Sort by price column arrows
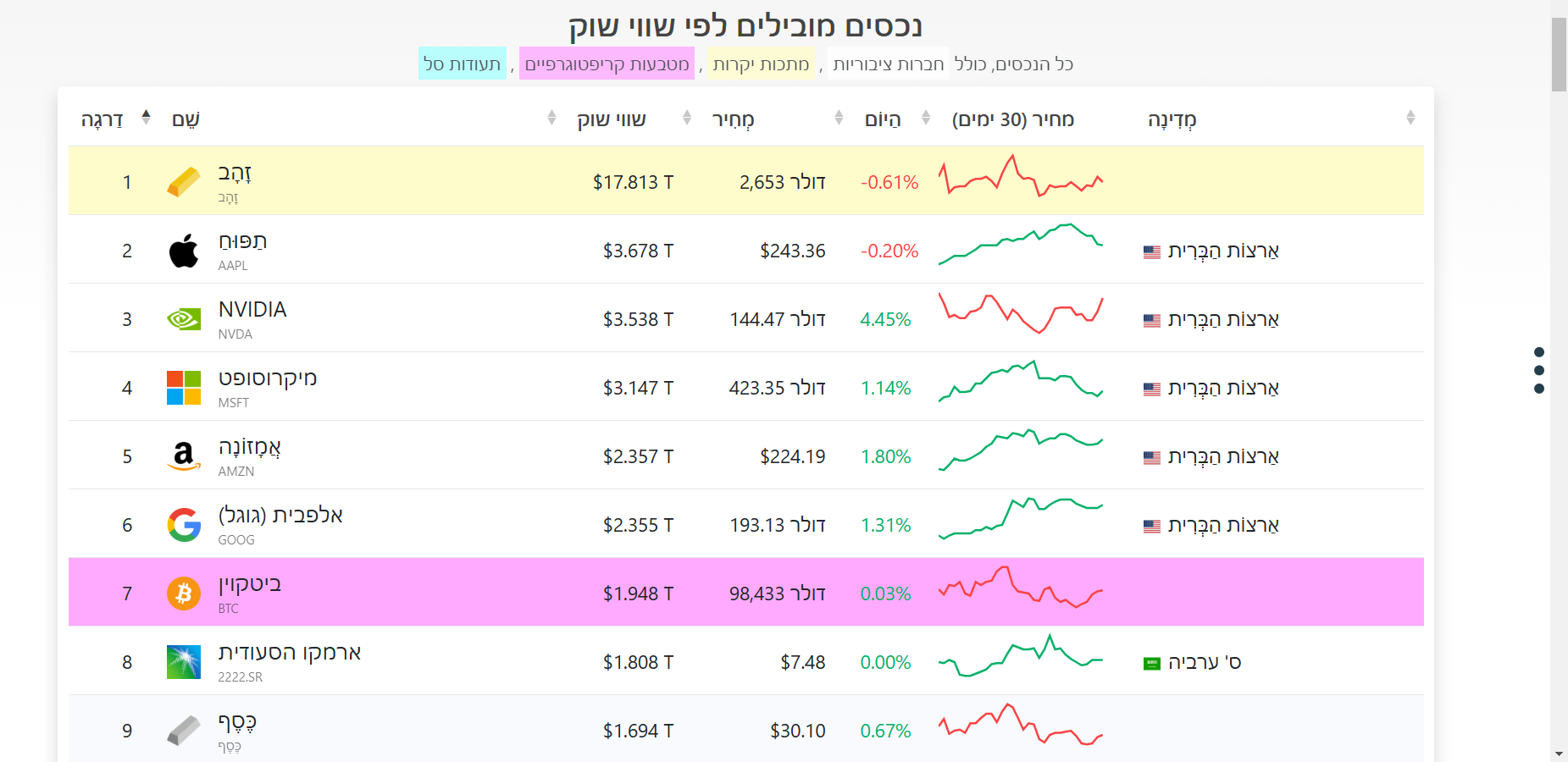Image resolution: width=1568 pixels, height=762 pixels. click(839, 118)
